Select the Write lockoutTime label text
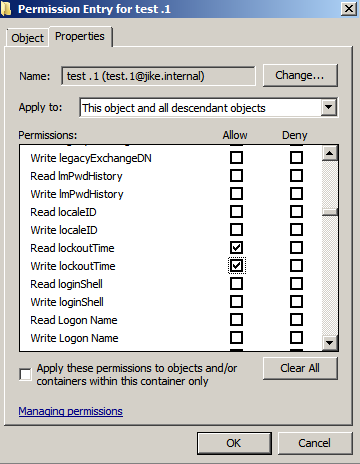Viewport: 360px width, 464px height. pyautogui.click(x=73, y=266)
